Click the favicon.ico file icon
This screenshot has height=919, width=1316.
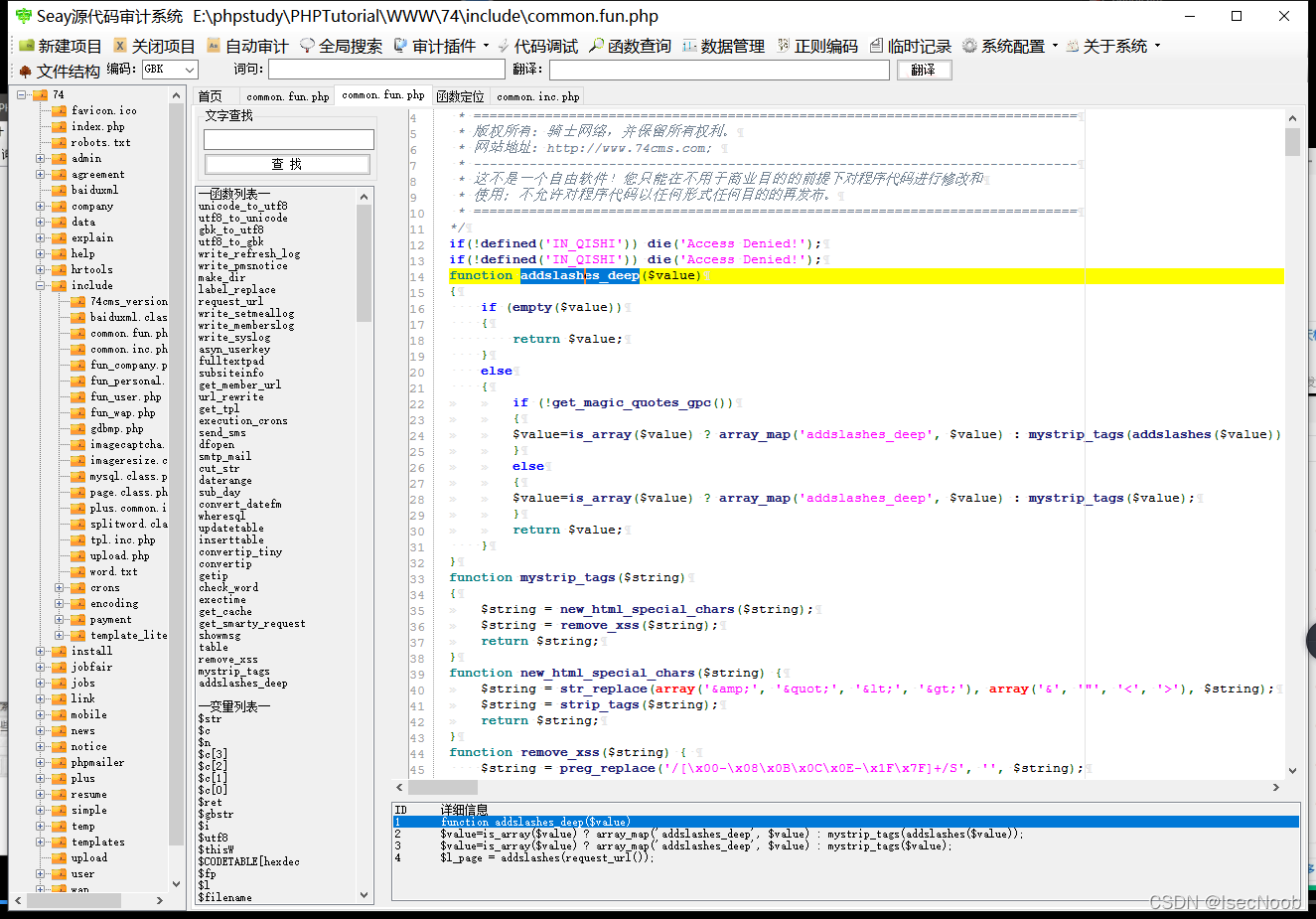60,111
